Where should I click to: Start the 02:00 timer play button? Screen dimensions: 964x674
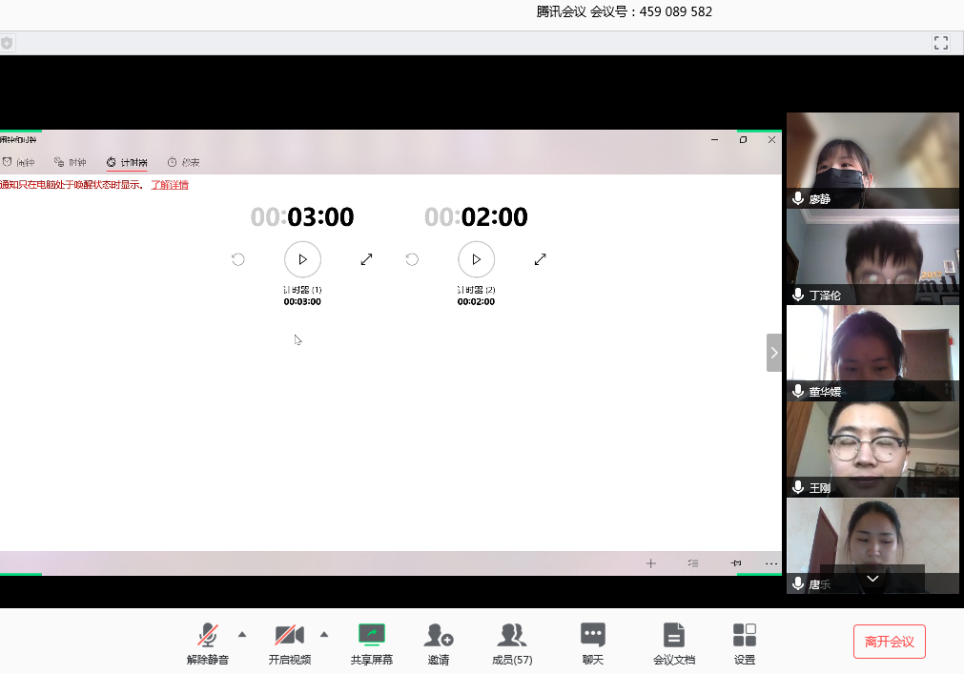click(x=476, y=259)
